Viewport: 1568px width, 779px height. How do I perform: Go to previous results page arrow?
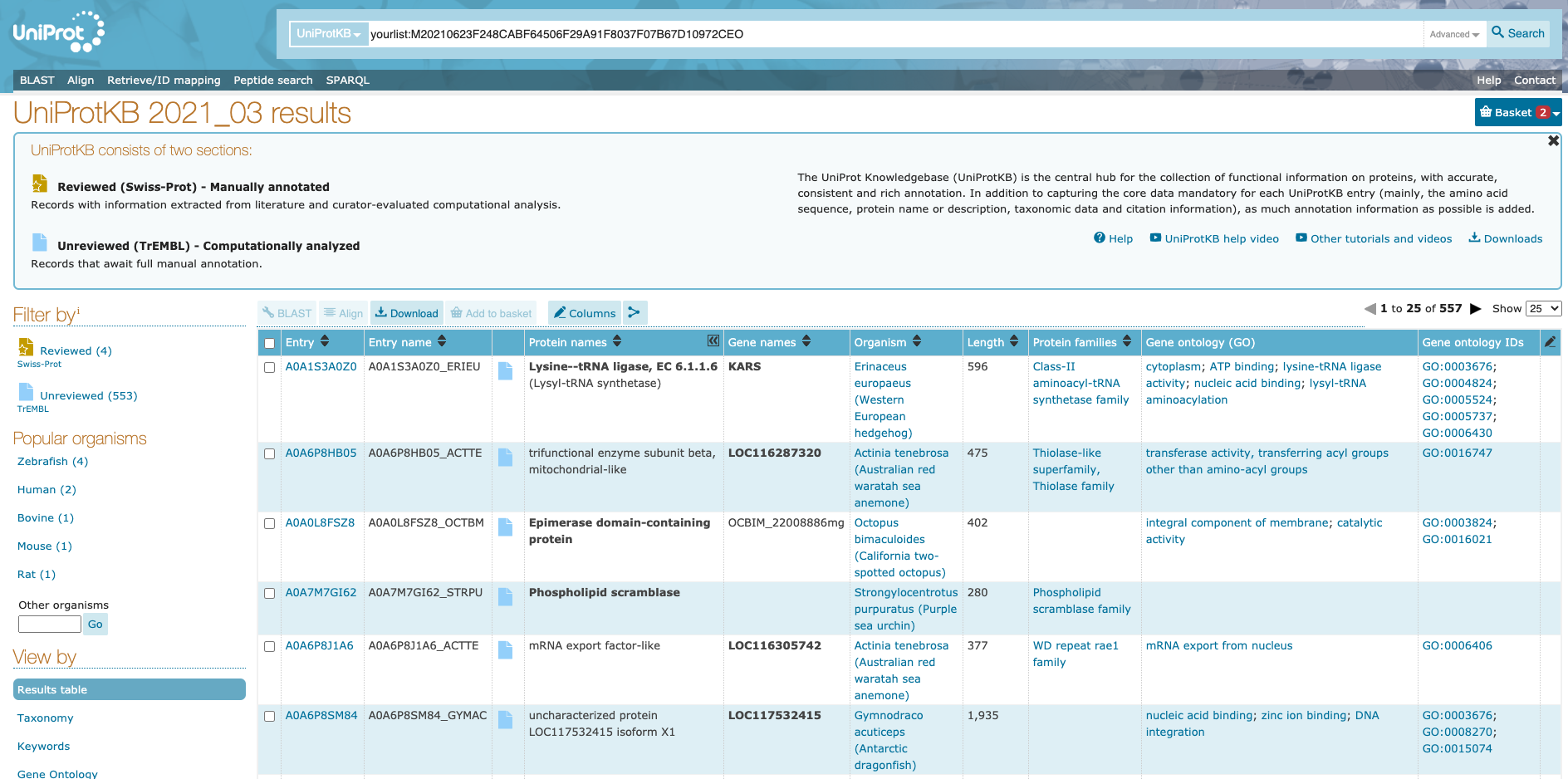[1370, 309]
